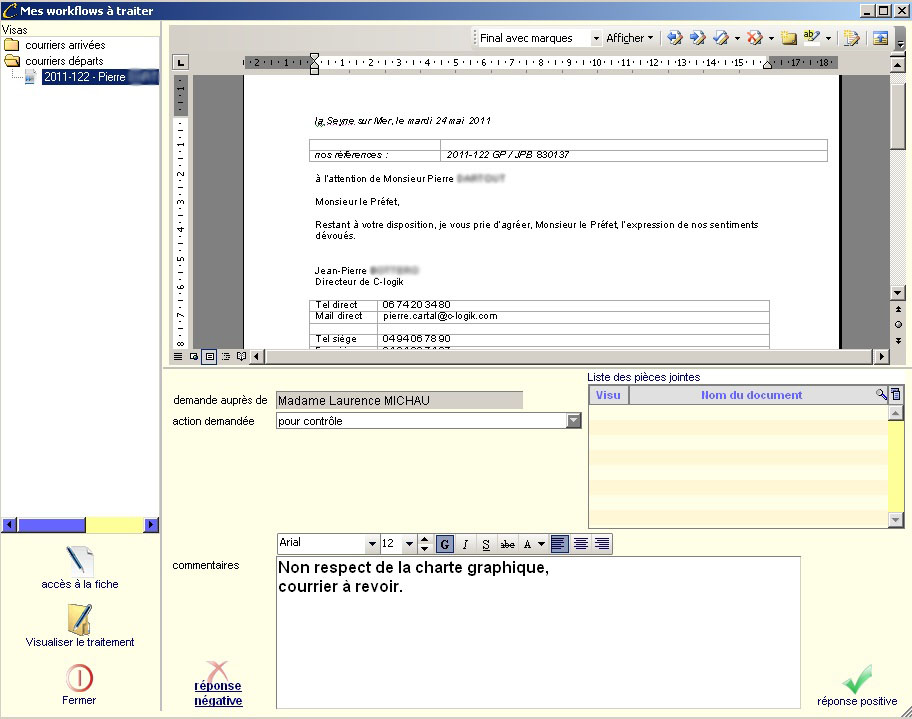
Task: Select the 'courriers arrivées' folder
Action: (64, 45)
